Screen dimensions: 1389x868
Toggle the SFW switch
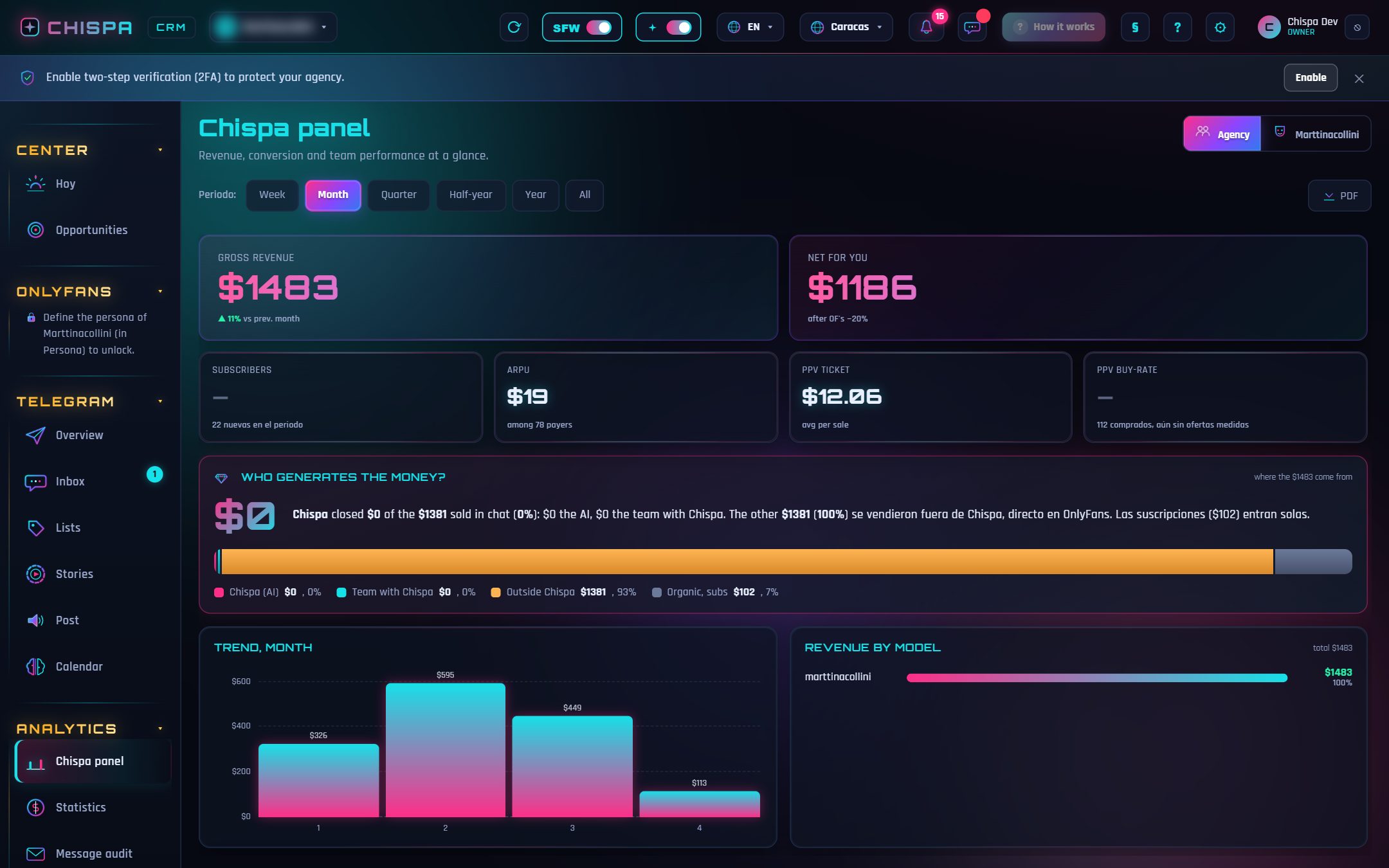[599, 27]
